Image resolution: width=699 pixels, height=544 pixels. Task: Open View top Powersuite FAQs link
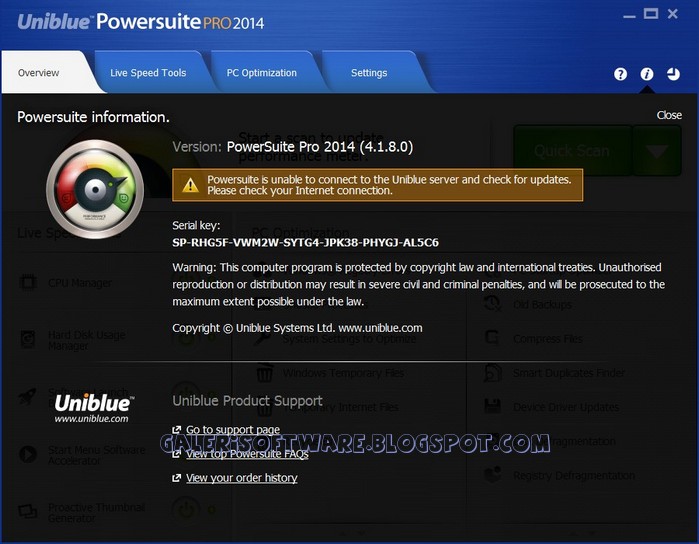(247, 454)
